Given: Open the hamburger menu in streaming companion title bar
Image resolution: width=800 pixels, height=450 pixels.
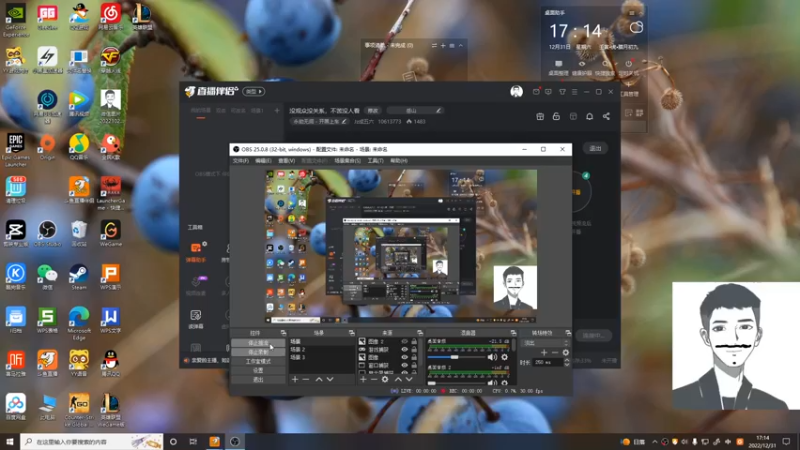Looking at the screenshot, I should (x=574, y=92).
